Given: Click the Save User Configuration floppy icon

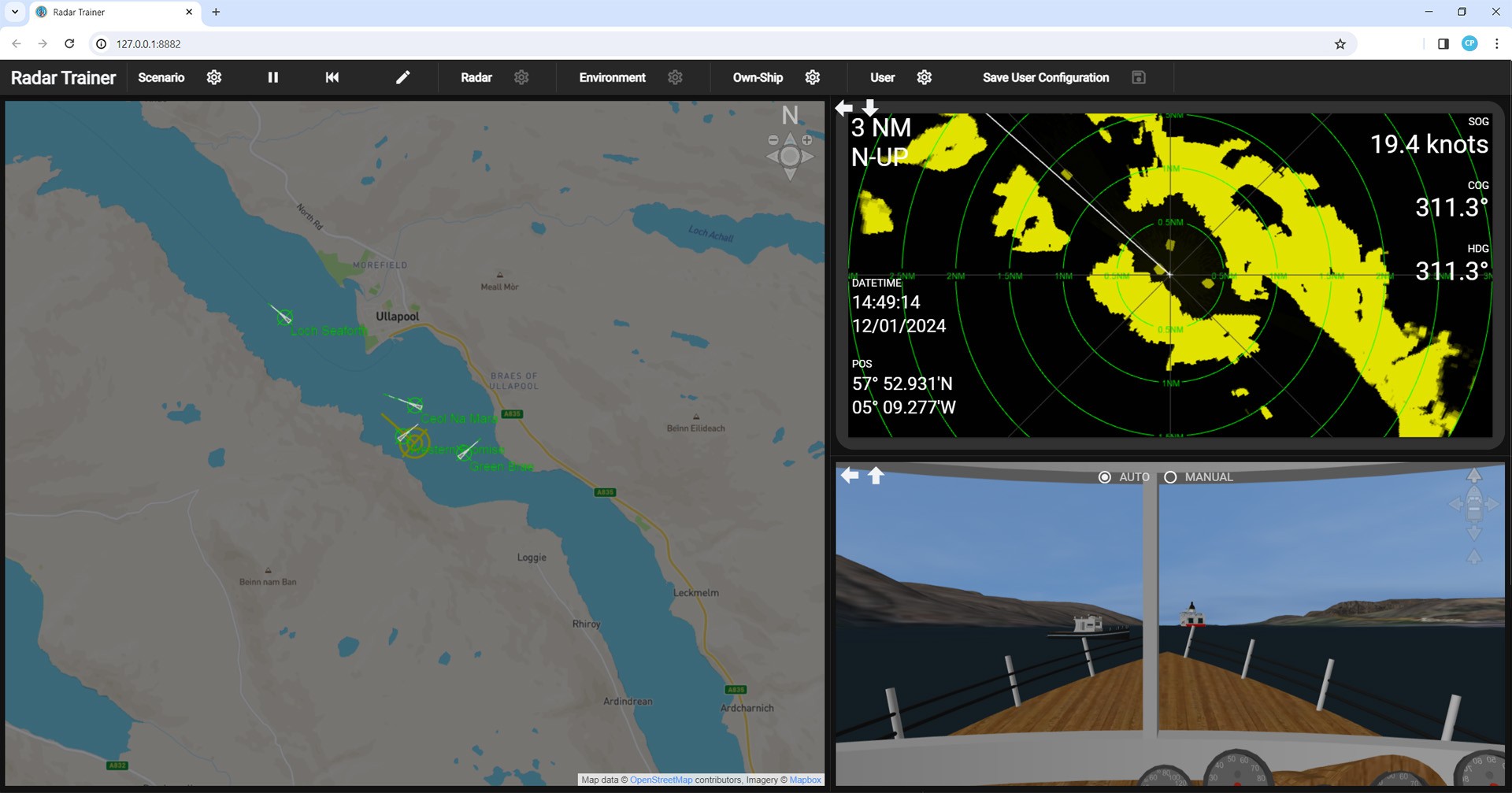Looking at the screenshot, I should click(1138, 77).
